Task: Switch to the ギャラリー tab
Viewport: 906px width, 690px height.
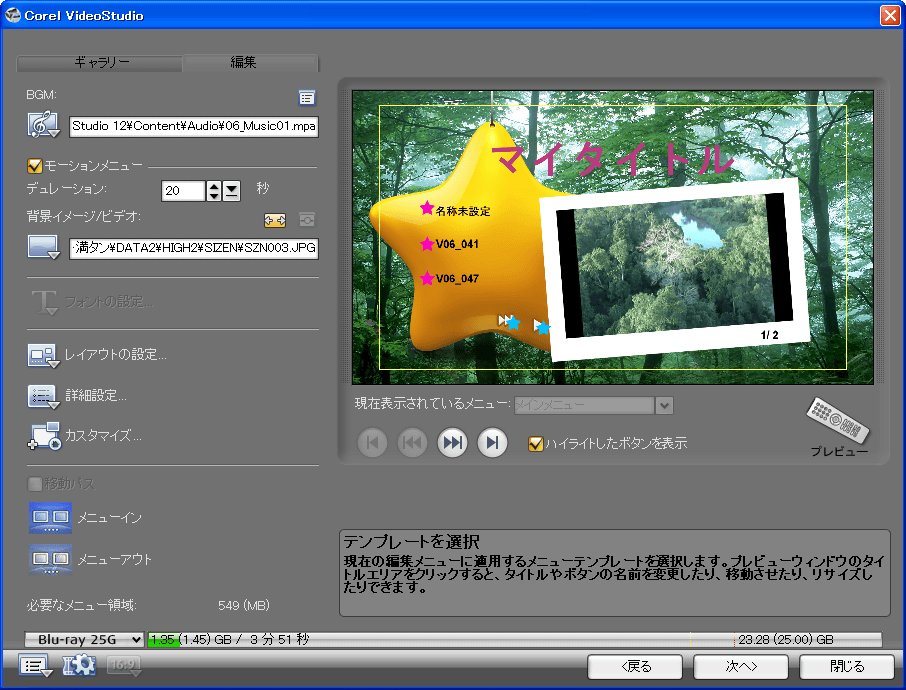Action: [101, 62]
